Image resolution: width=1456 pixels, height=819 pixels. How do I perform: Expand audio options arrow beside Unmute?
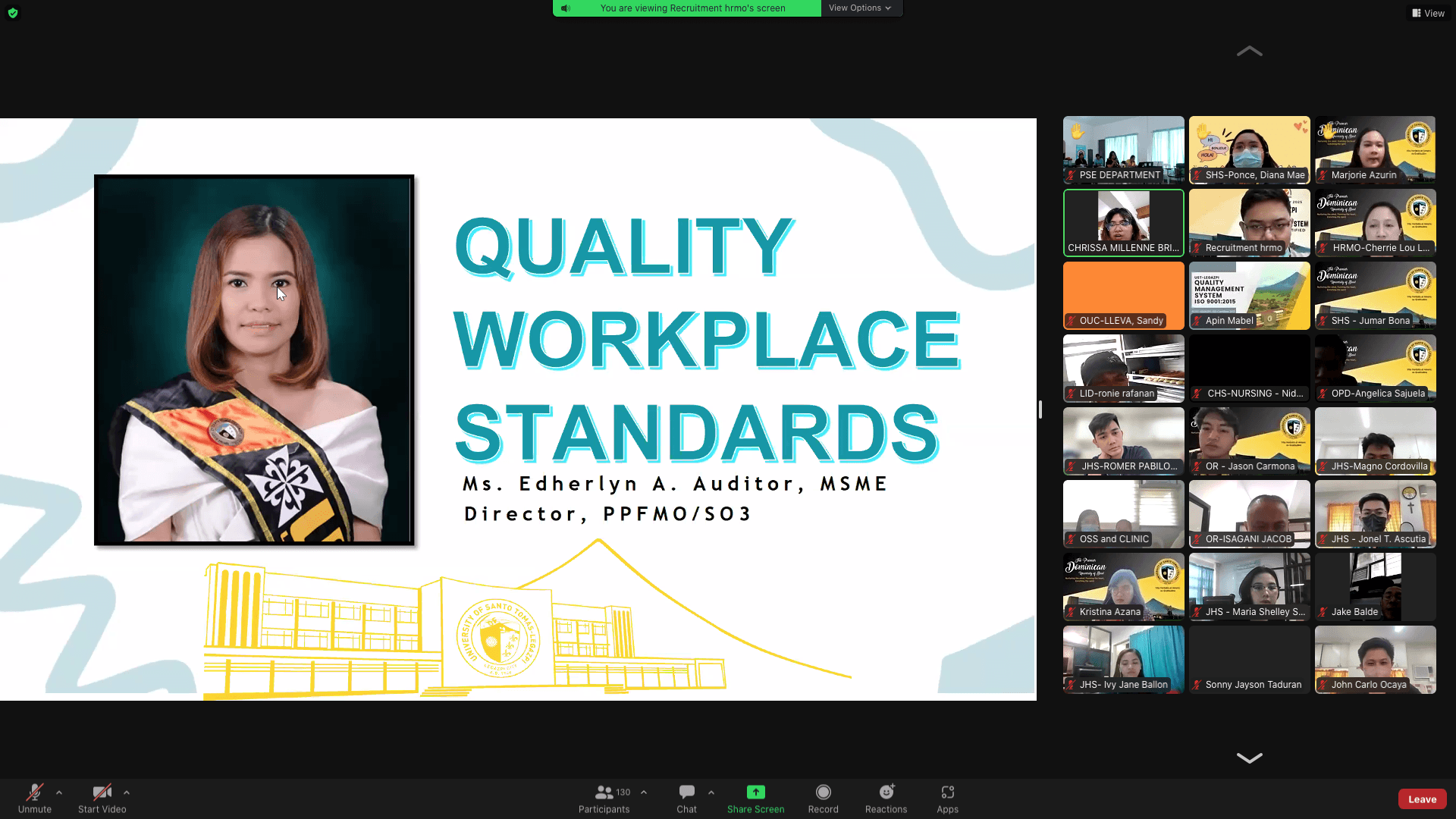click(x=59, y=792)
